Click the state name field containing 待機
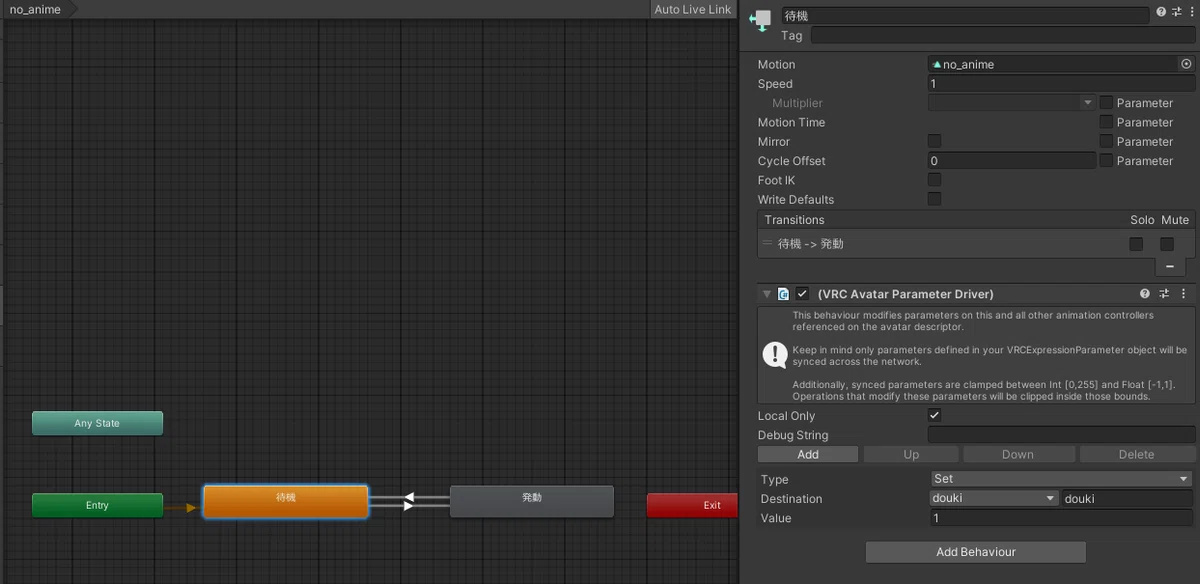The image size is (1200, 584). click(x=965, y=16)
